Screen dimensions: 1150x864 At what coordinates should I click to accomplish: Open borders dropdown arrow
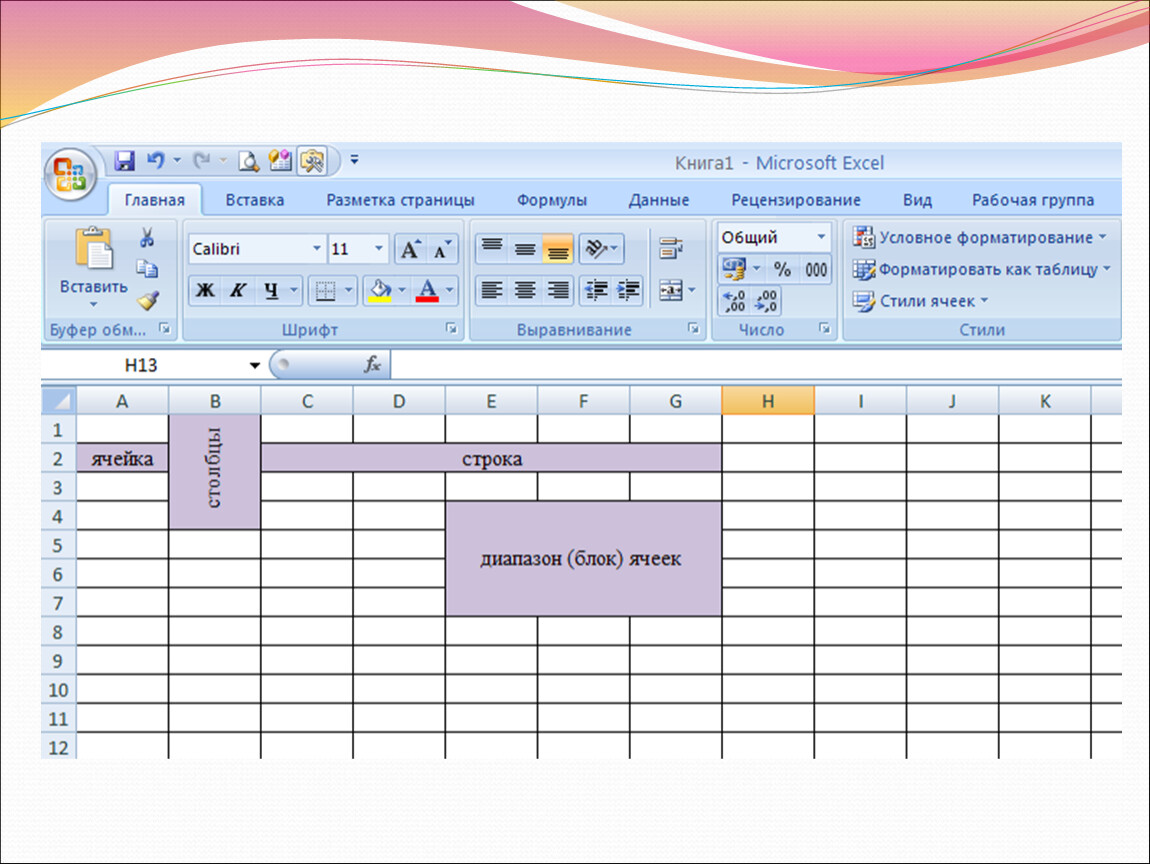tap(348, 290)
